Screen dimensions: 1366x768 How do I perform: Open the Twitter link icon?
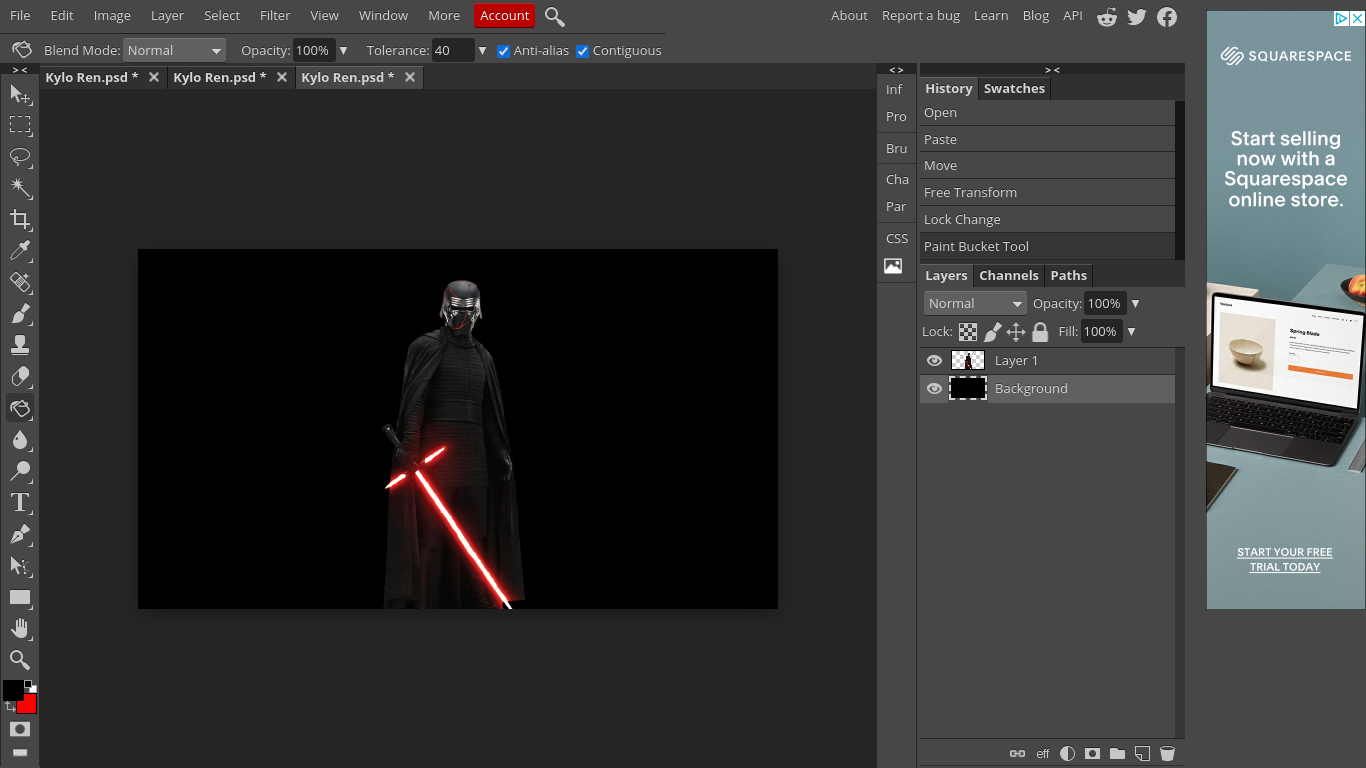click(x=1137, y=16)
